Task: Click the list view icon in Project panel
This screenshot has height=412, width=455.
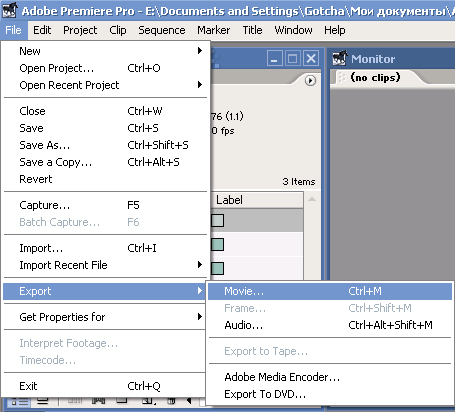Action: click(x=19, y=402)
